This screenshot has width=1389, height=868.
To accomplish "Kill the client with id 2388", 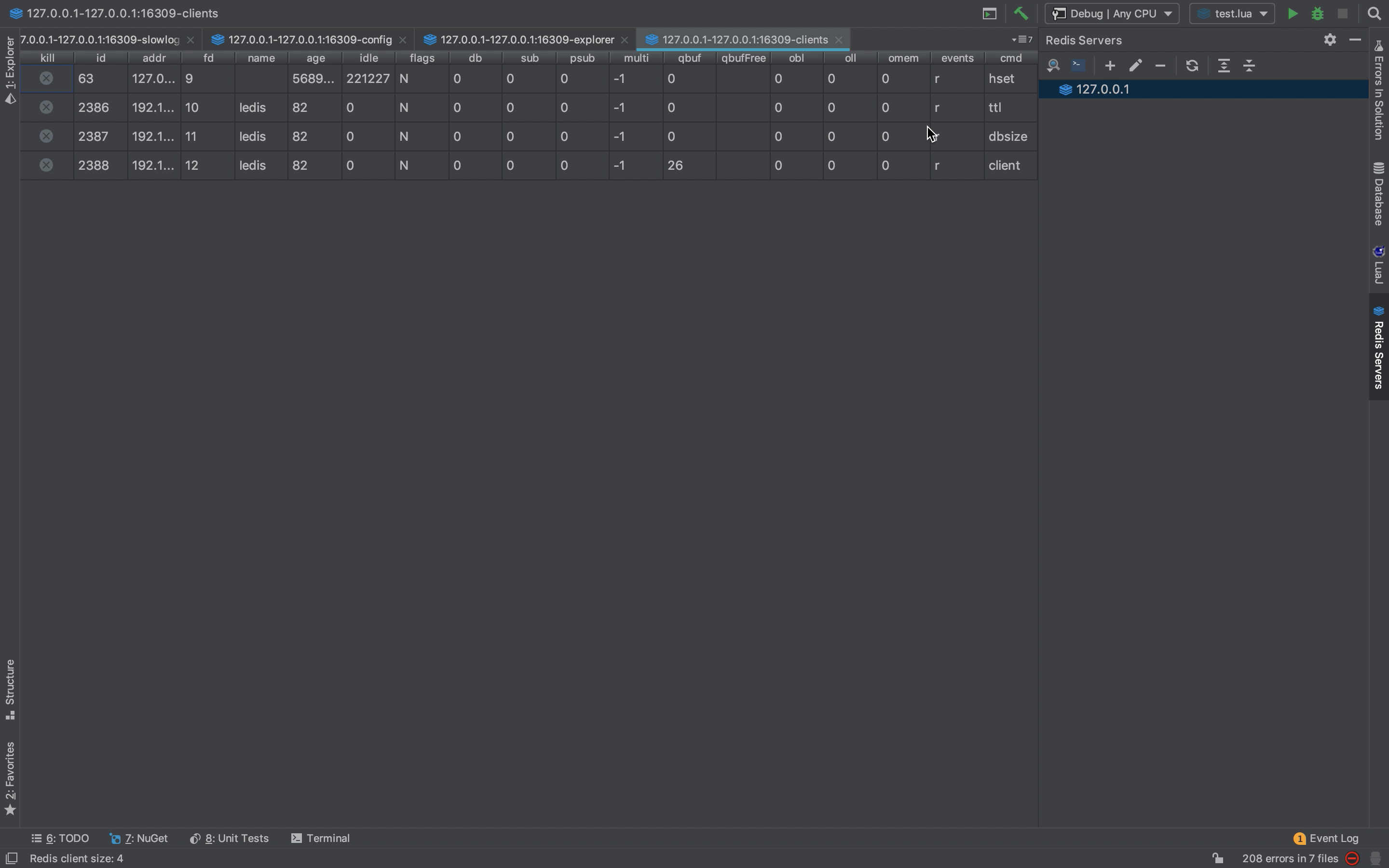I will (46, 165).
